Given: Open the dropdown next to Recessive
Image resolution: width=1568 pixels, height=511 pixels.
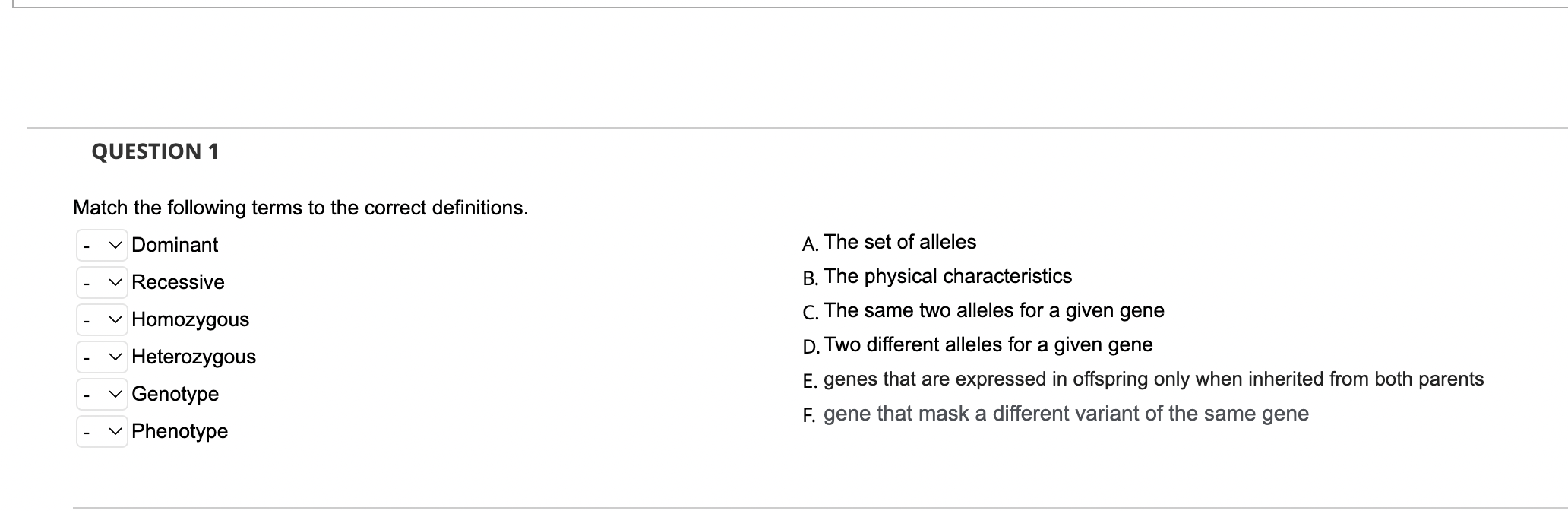Looking at the screenshot, I should pyautogui.click(x=102, y=283).
